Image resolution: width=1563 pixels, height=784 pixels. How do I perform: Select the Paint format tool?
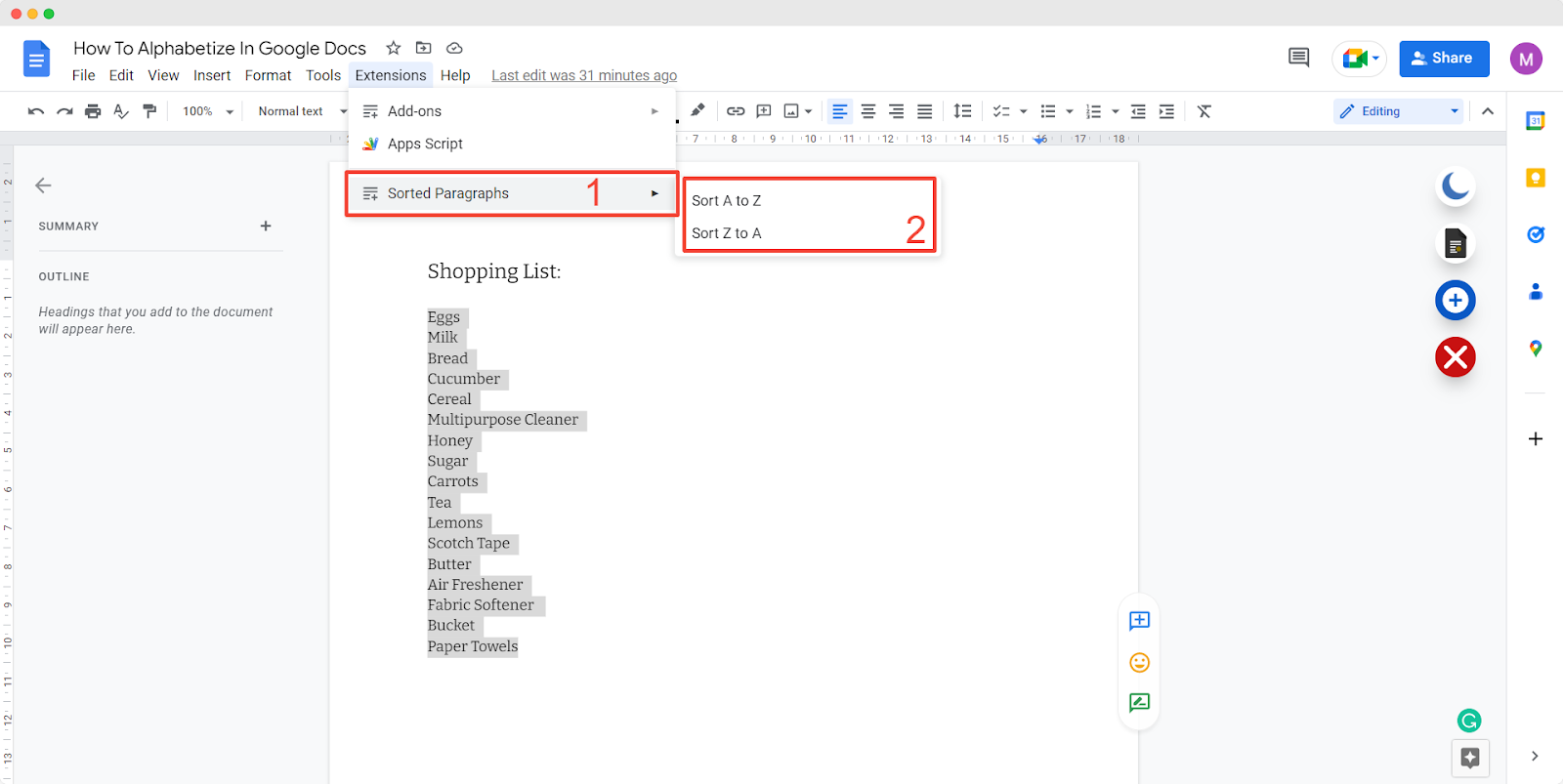click(x=149, y=111)
